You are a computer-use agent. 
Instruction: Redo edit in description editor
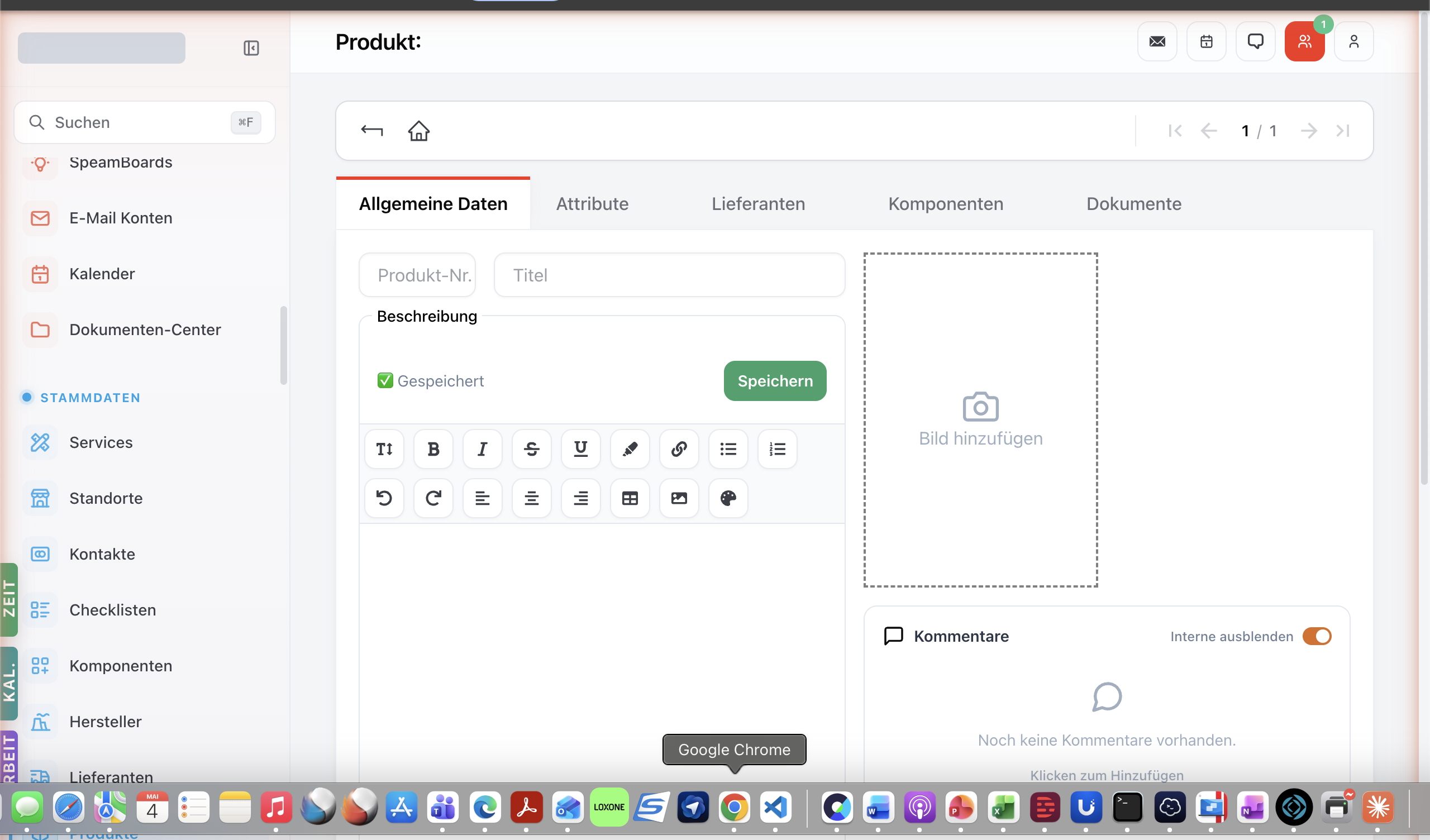coord(433,498)
